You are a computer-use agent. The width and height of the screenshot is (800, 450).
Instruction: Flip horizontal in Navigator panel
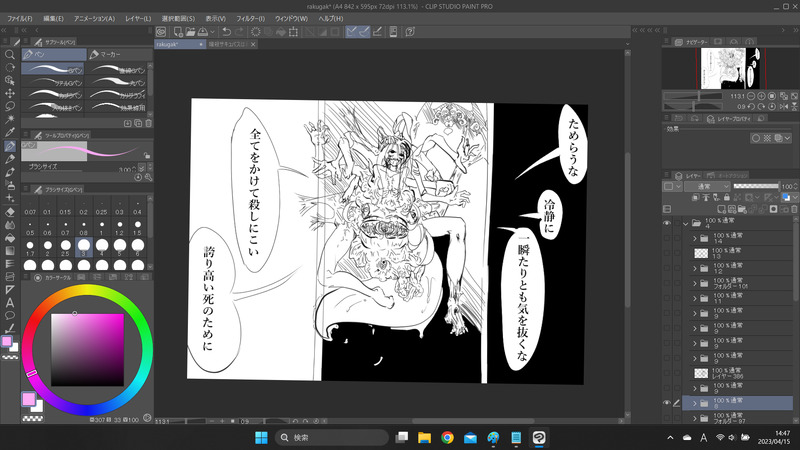784,106
